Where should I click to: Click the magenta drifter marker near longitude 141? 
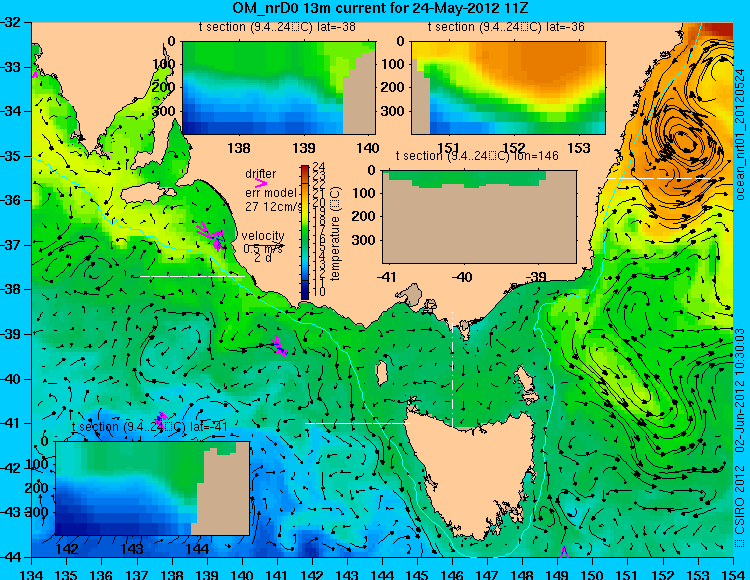[279, 346]
